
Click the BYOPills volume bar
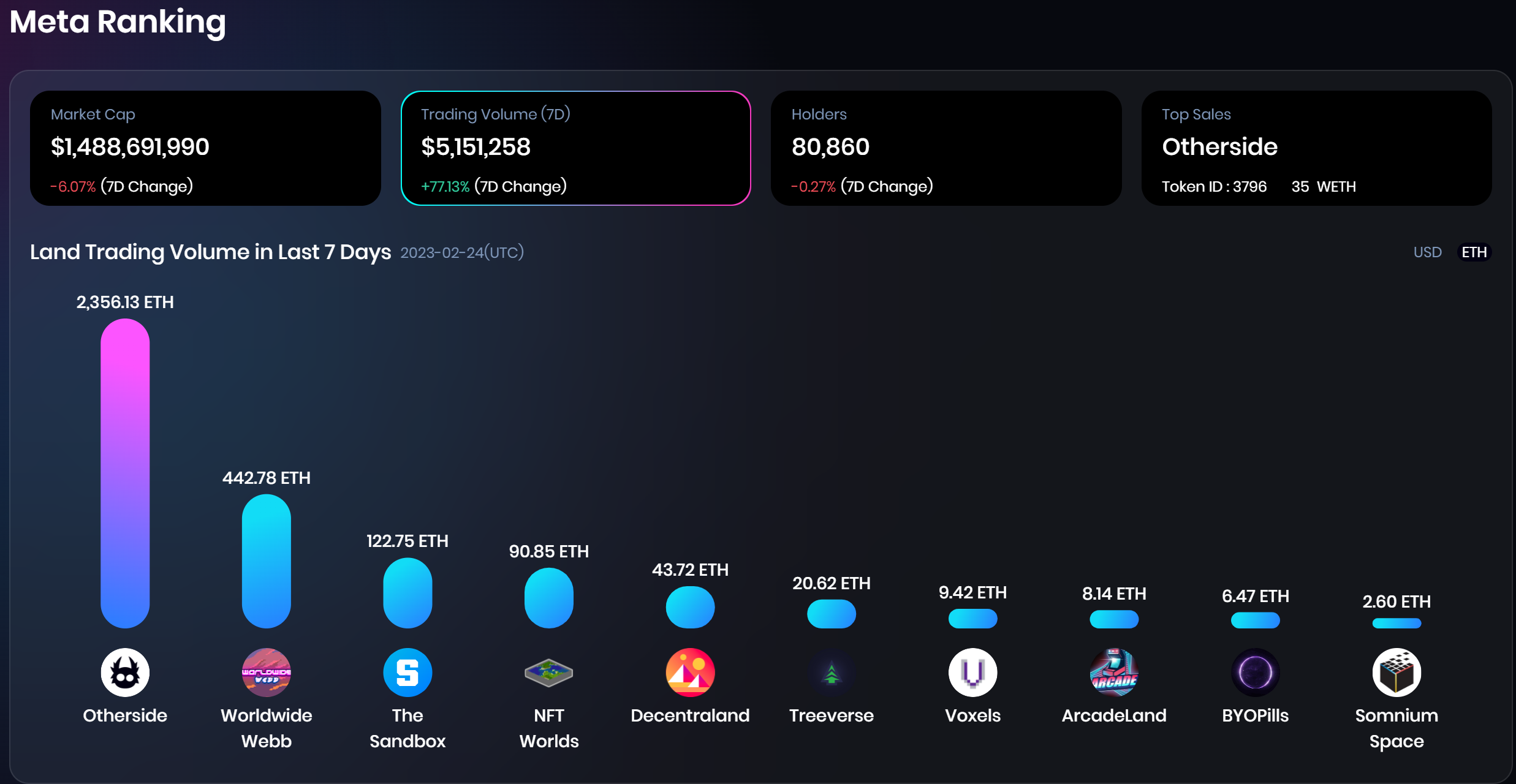(1255, 620)
